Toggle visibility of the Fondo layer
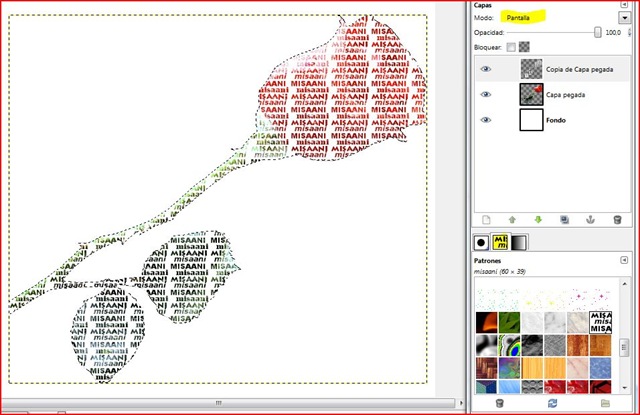This screenshot has height=415, width=640. pos(485,120)
